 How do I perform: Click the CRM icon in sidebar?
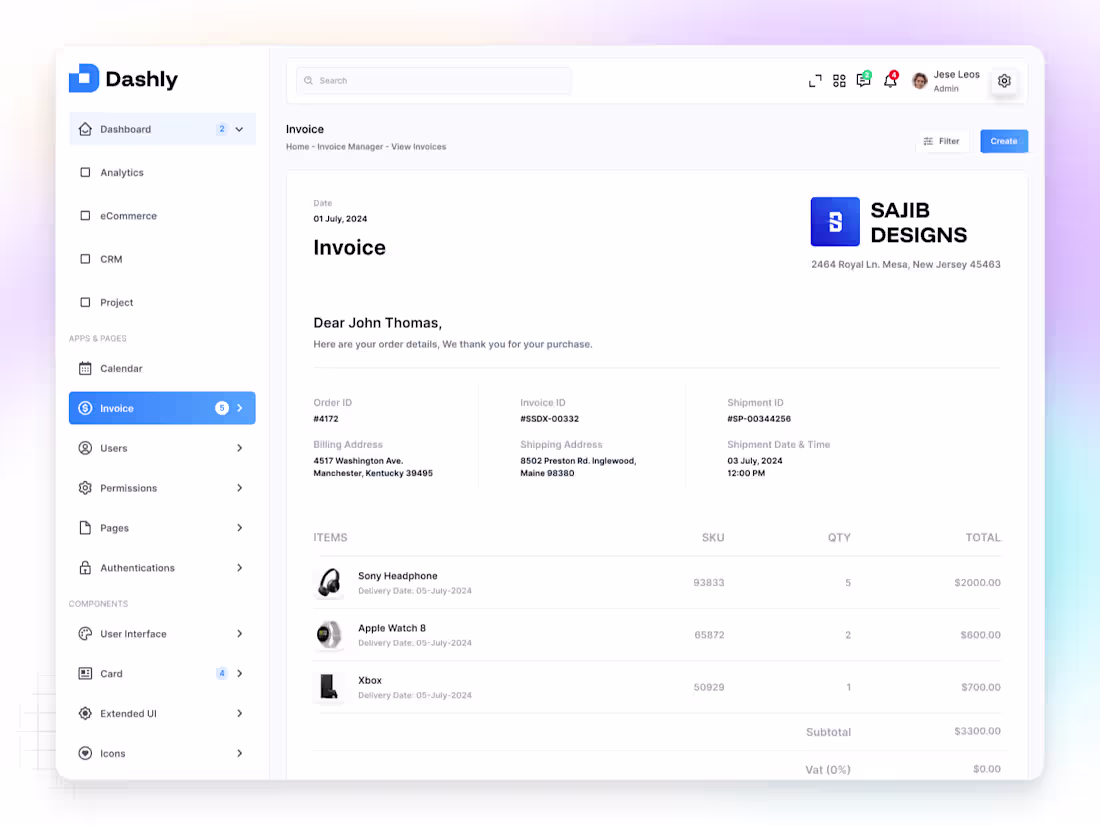point(85,259)
